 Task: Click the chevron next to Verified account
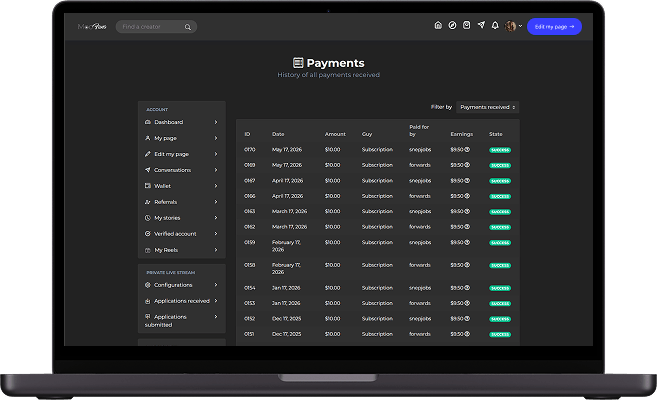click(x=216, y=234)
